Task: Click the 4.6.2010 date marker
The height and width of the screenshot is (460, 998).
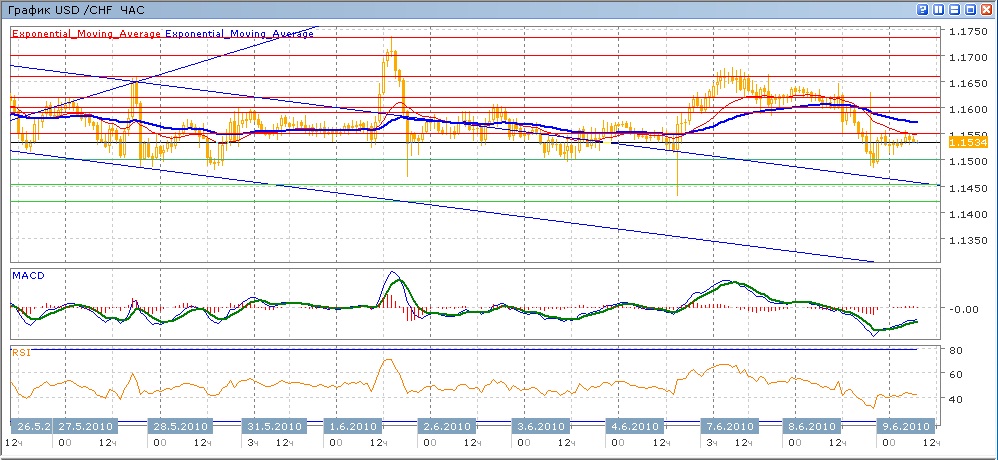Action: 634,424
